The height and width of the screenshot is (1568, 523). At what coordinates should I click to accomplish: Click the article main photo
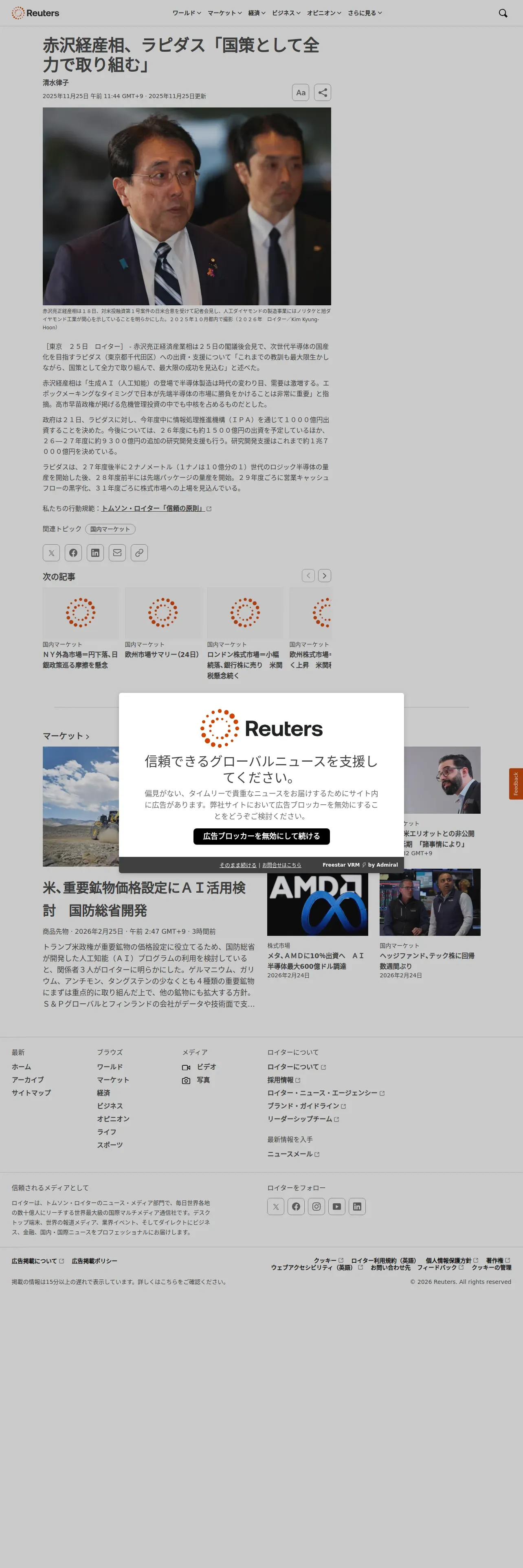(x=187, y=206)
